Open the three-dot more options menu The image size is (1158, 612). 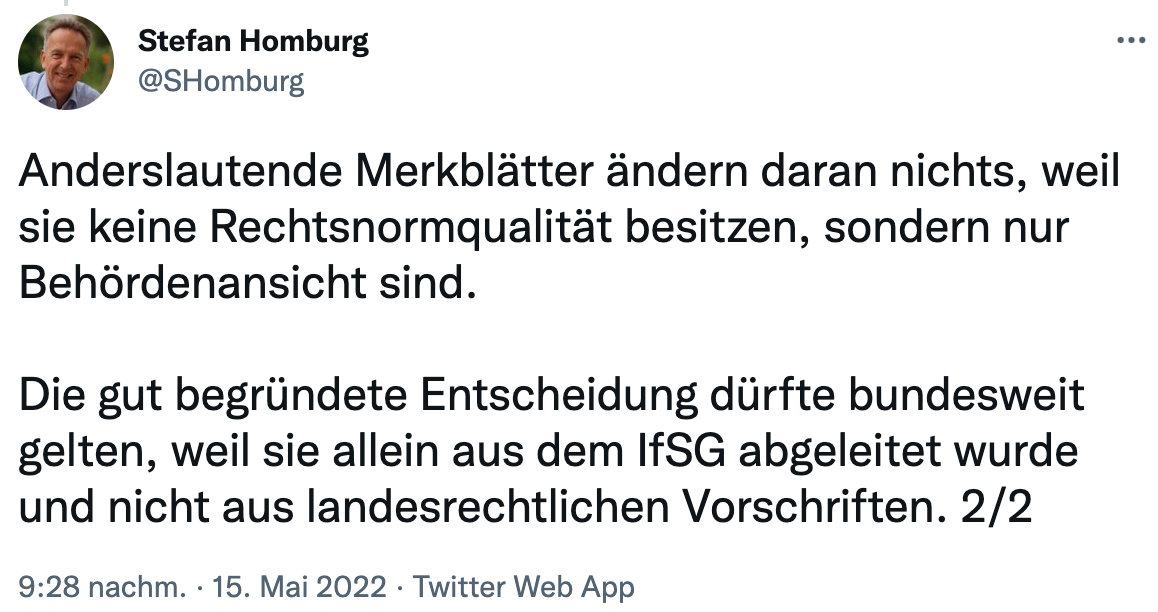[x=1130, y=41]
